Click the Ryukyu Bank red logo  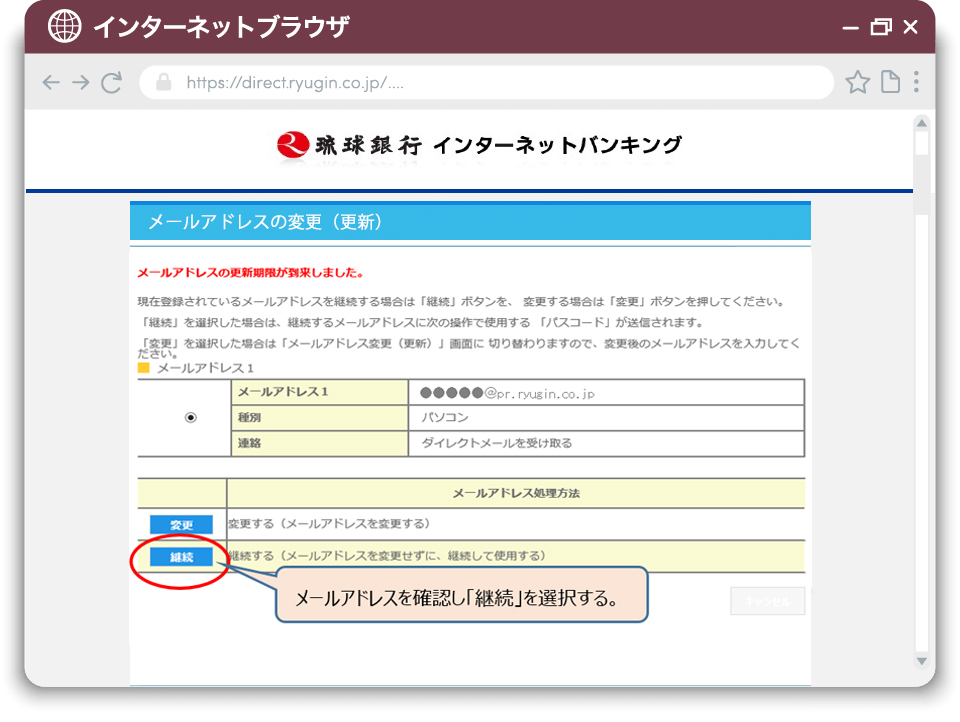pos(292,145)
